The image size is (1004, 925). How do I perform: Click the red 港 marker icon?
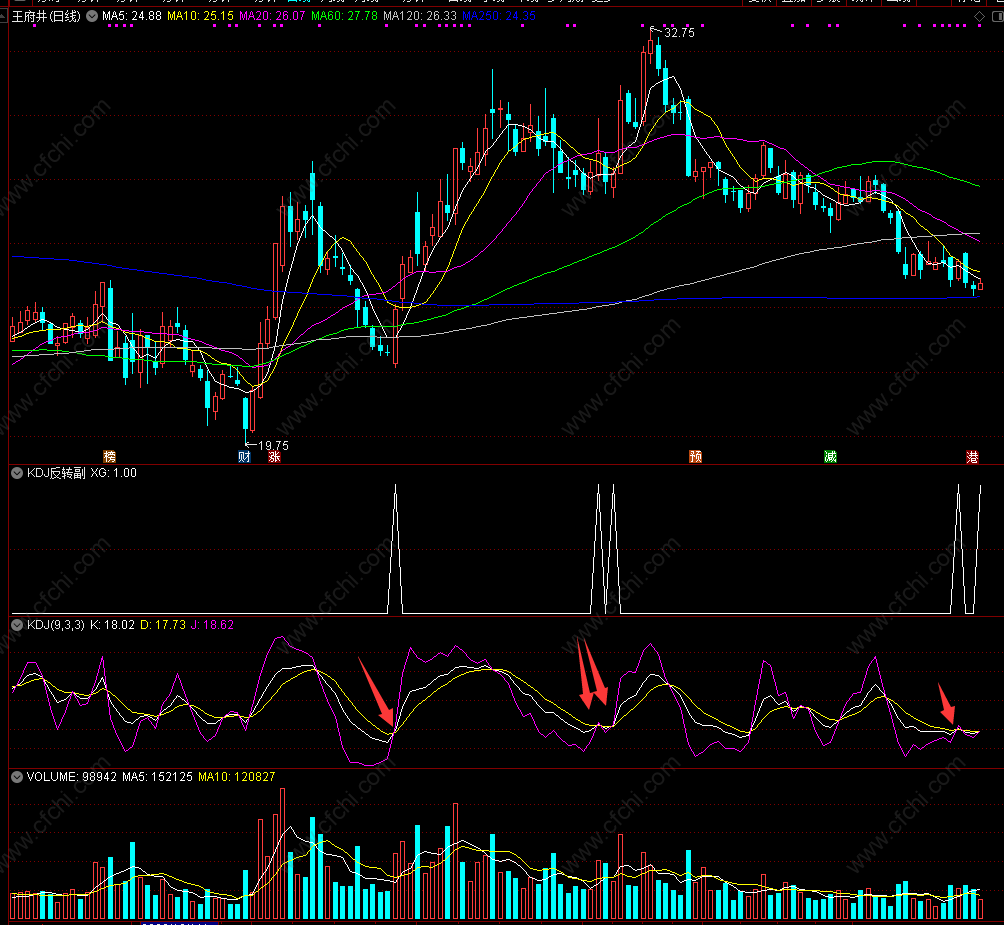click(x=972, y=456)
